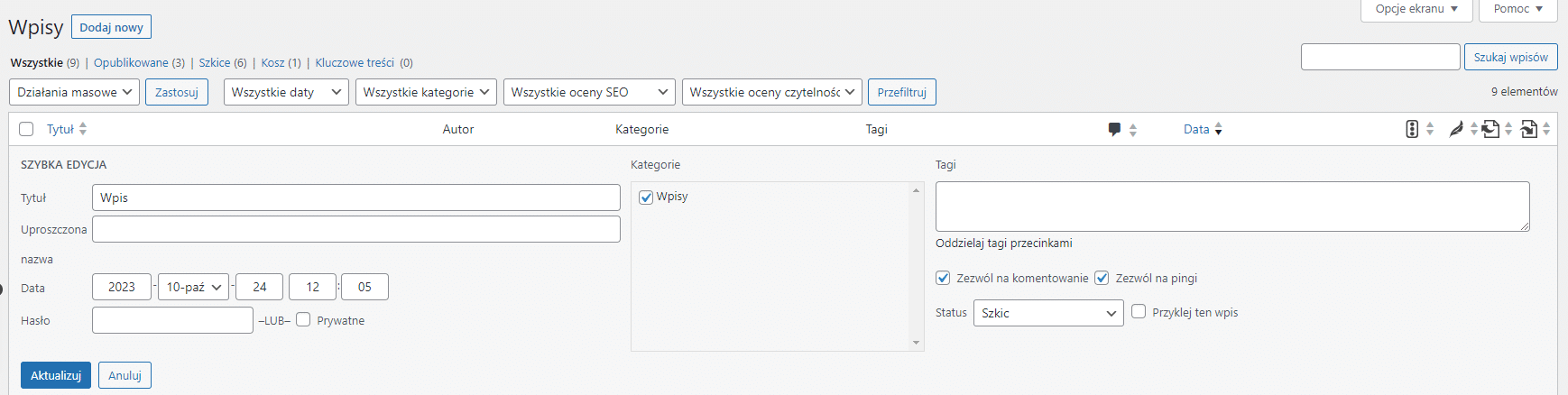Viewport: 1568px width, 395px height.
Task: Click the Uproszczona nazwa slug field
Action: [356, 229]
